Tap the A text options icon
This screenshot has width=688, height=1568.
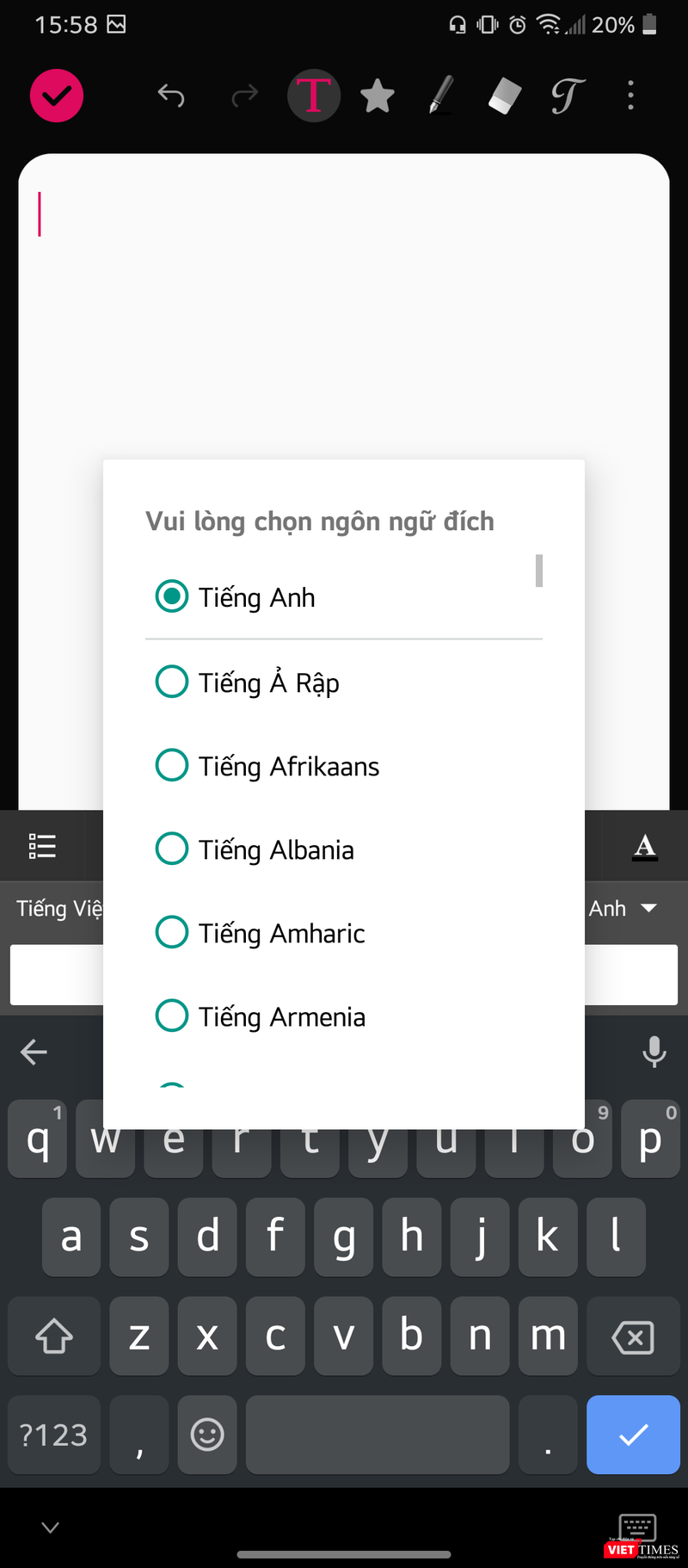(645, 846)
